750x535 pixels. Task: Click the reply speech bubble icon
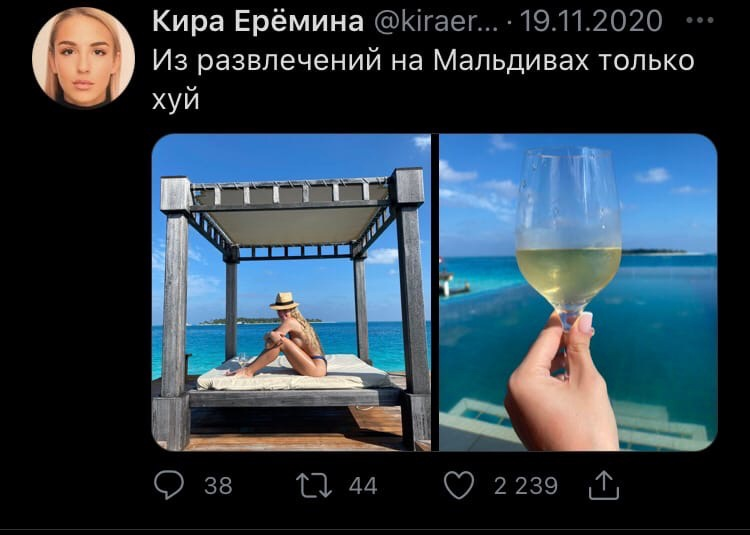coord(169,485)
